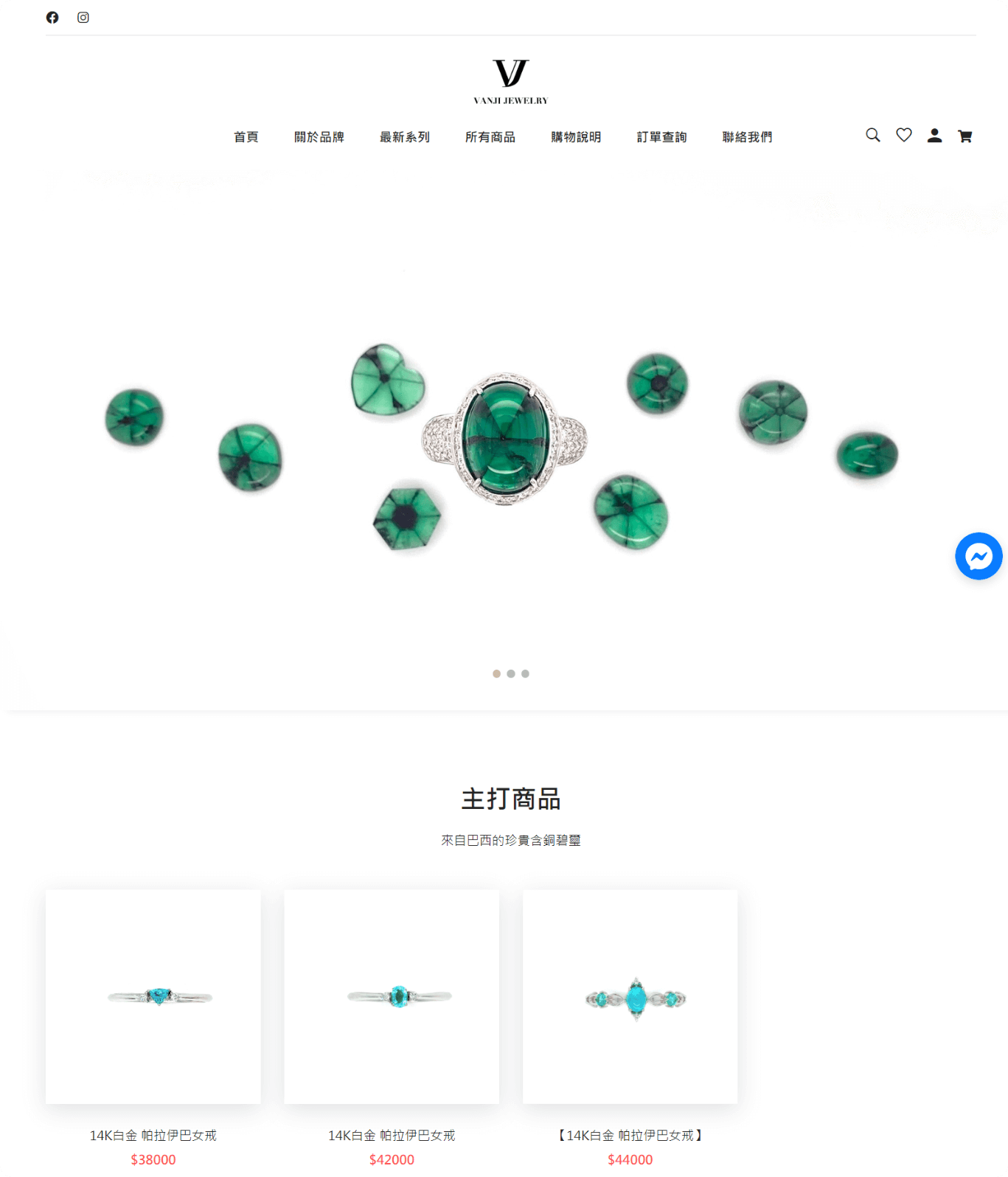
Task: Open the member account icon
Action: click(934, 135)
